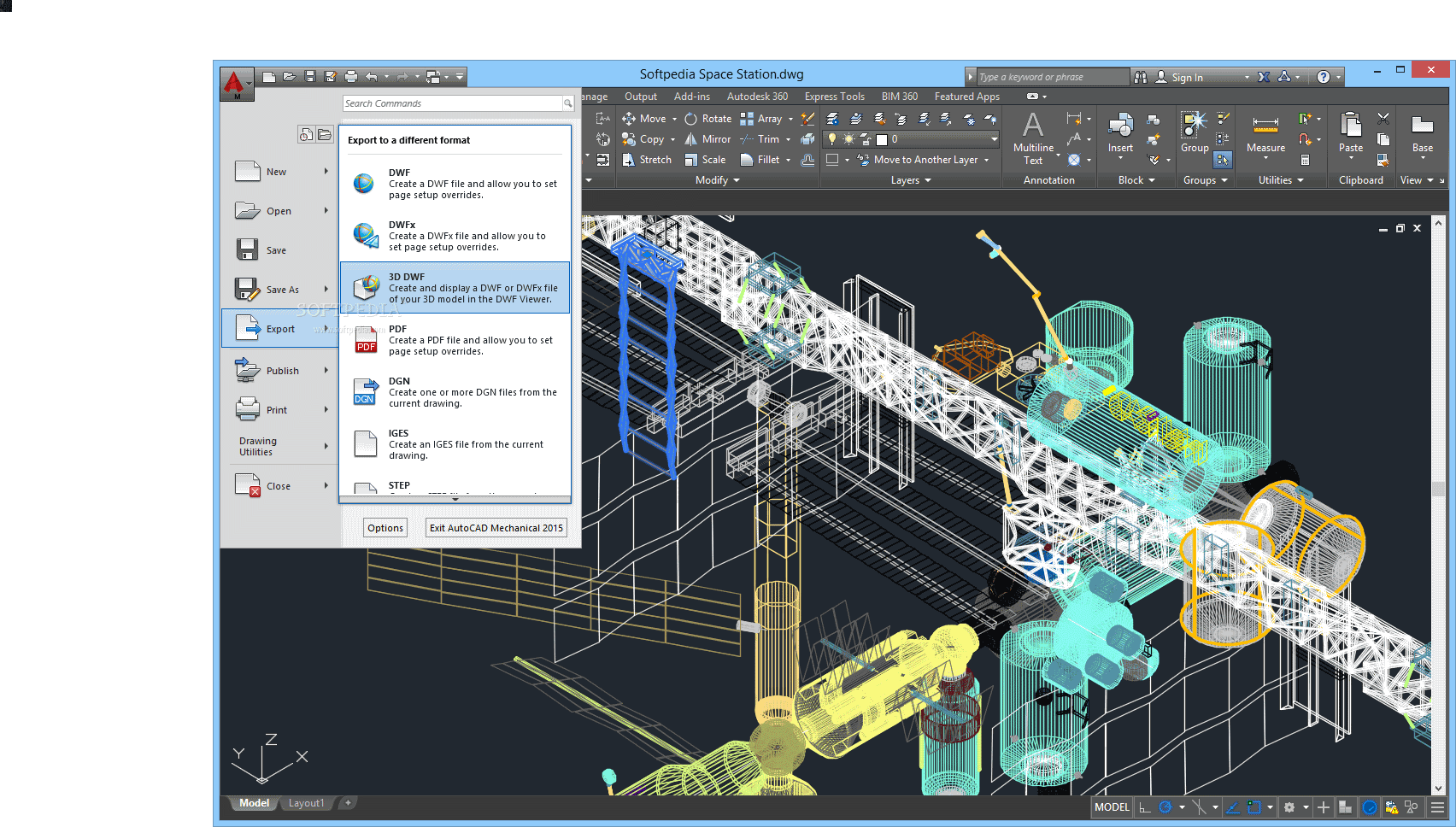Show recent documents list icon
This screenshot has height=827, width=1456.
[x=306, y=134]
